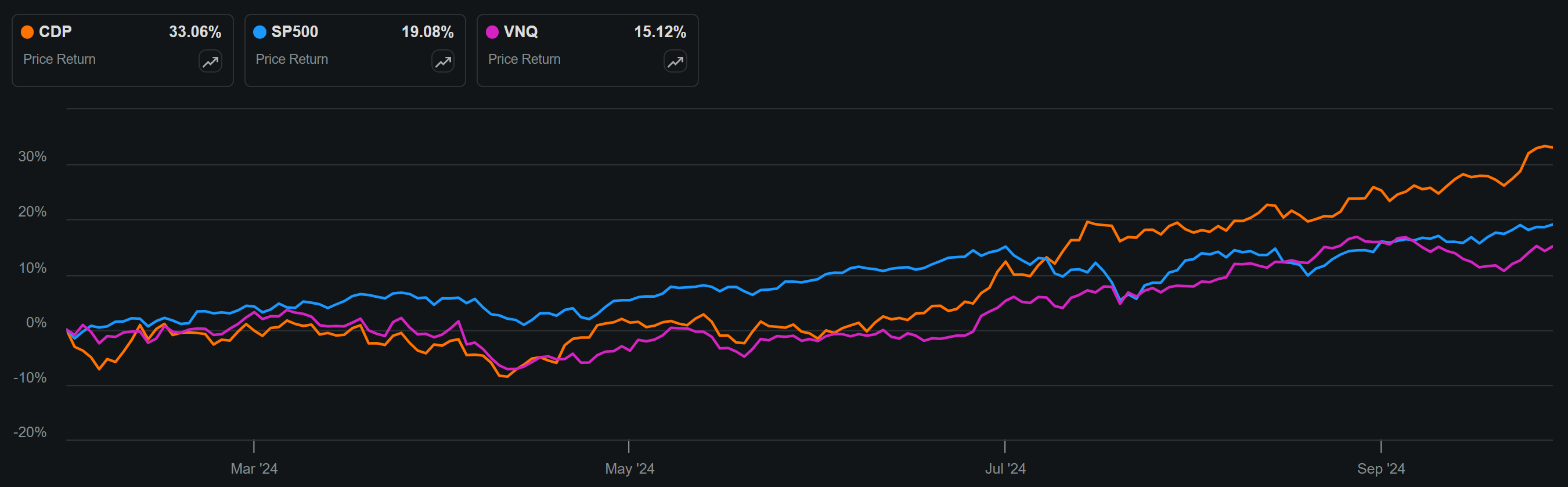Click the -20% y-axis label
Image resolution: width=1568 pixels, height=487 pixels.
tap(30, 432)
